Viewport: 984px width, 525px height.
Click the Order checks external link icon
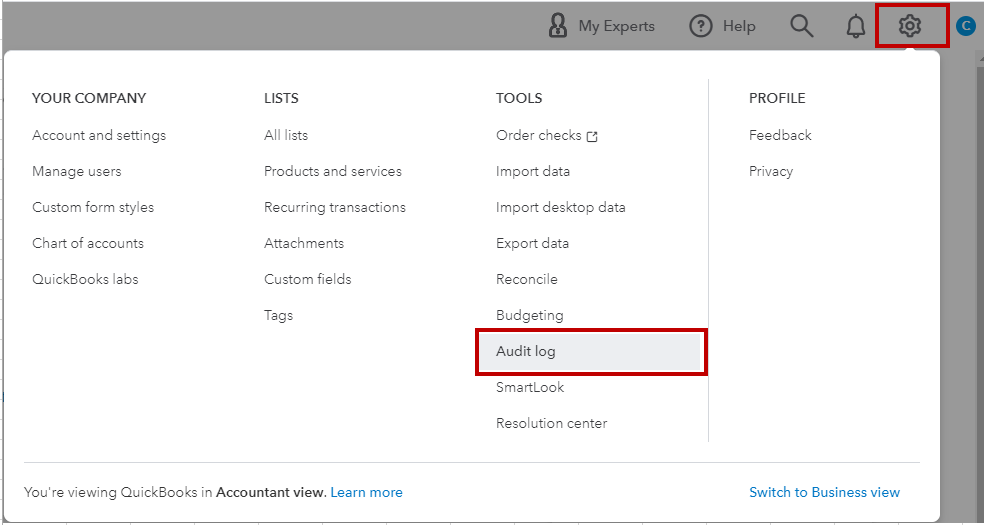tap(592, 136)
